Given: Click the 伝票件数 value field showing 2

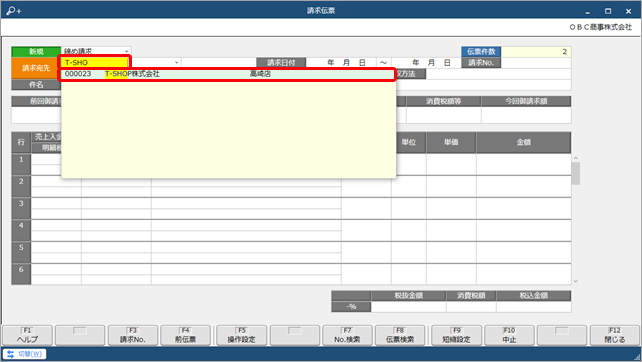Looking at the screenshot, I should pos(536,52).
